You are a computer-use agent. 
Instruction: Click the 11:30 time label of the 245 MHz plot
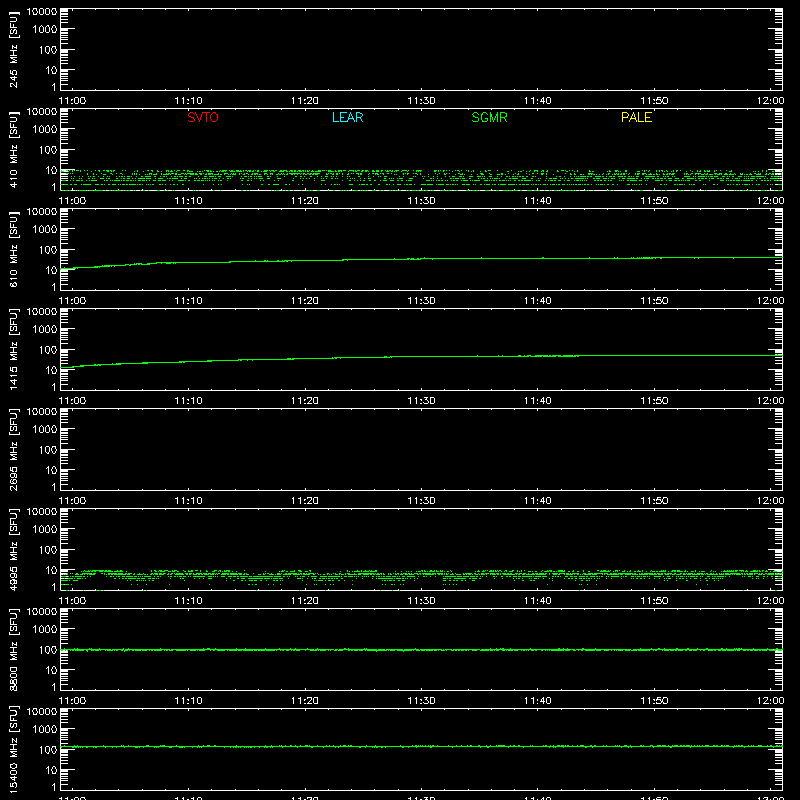click(x=421, y=101)
